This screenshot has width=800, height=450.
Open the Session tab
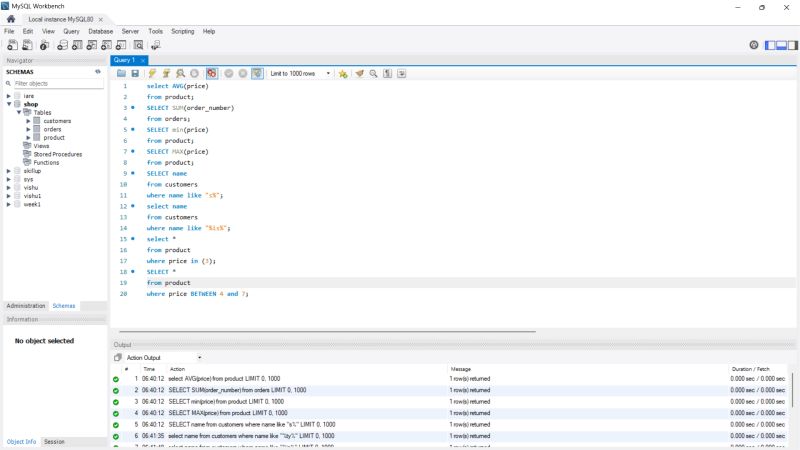[54, 441]
